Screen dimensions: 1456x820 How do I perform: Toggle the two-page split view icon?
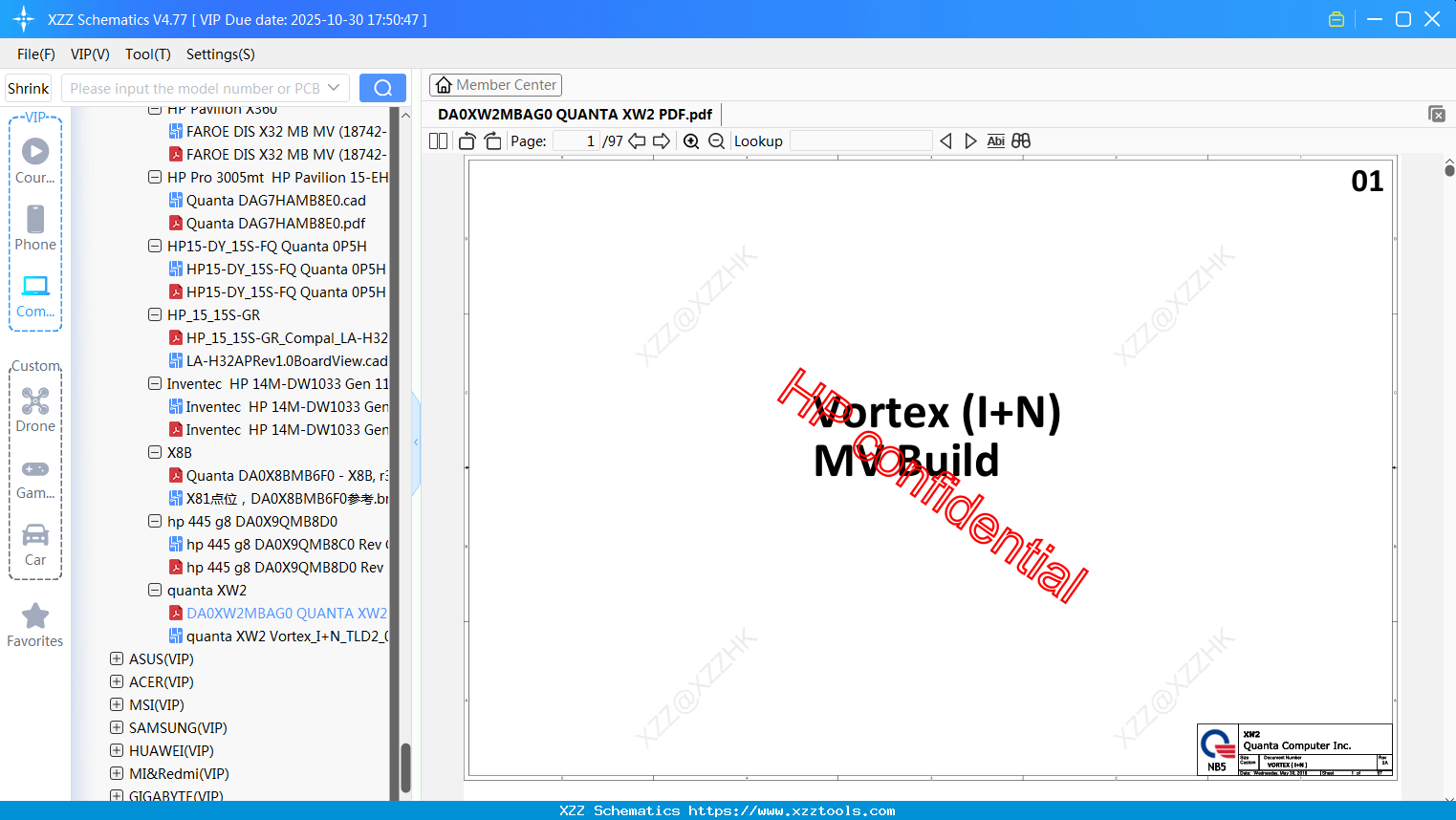pos(438,141)
